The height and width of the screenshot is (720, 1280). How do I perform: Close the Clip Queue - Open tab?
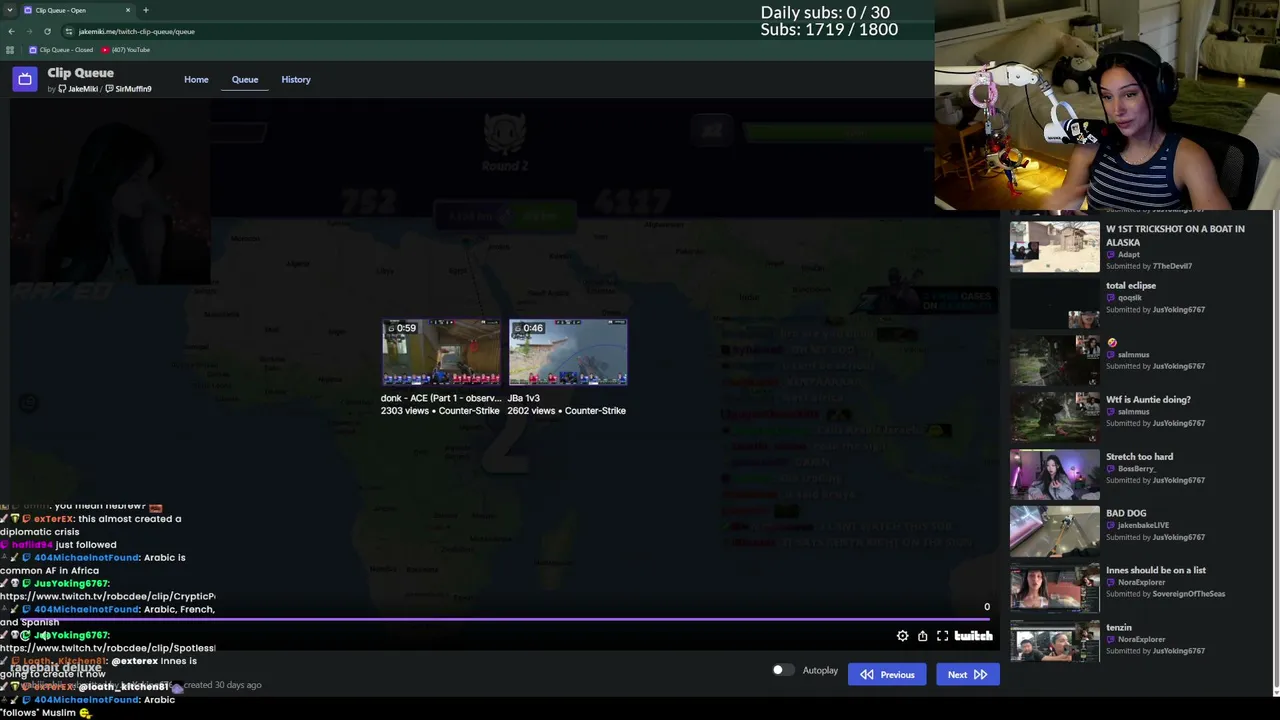pos(128,10)
